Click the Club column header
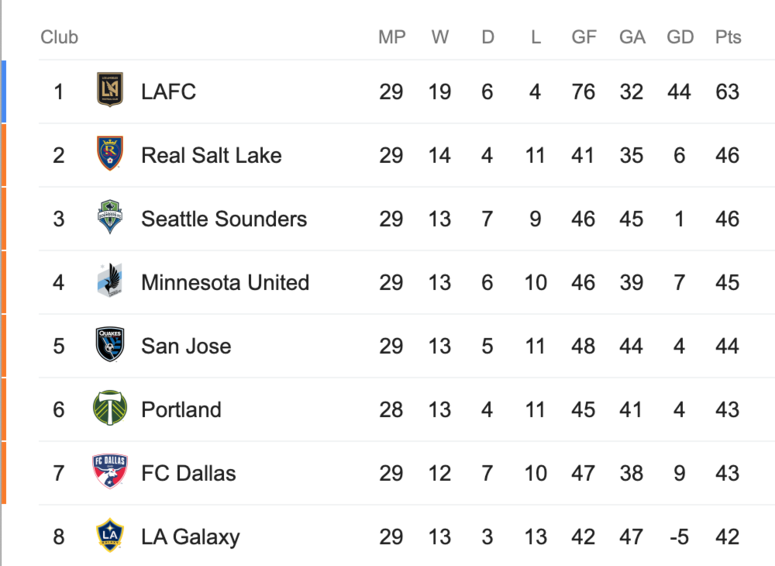775x566 pixels. [x=59, y=37]
